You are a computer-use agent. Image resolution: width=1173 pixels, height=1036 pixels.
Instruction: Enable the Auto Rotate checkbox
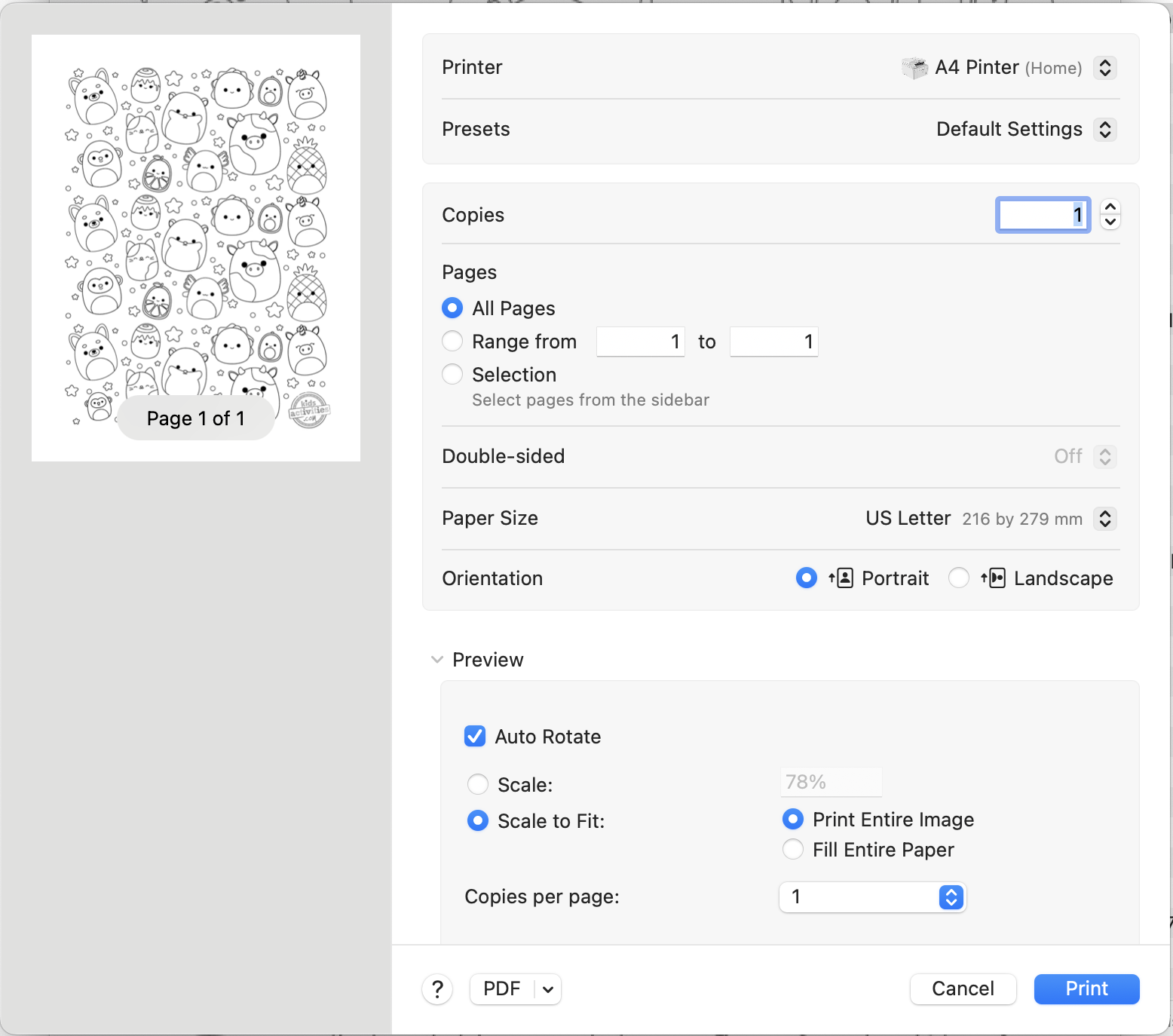coord(475,737)
